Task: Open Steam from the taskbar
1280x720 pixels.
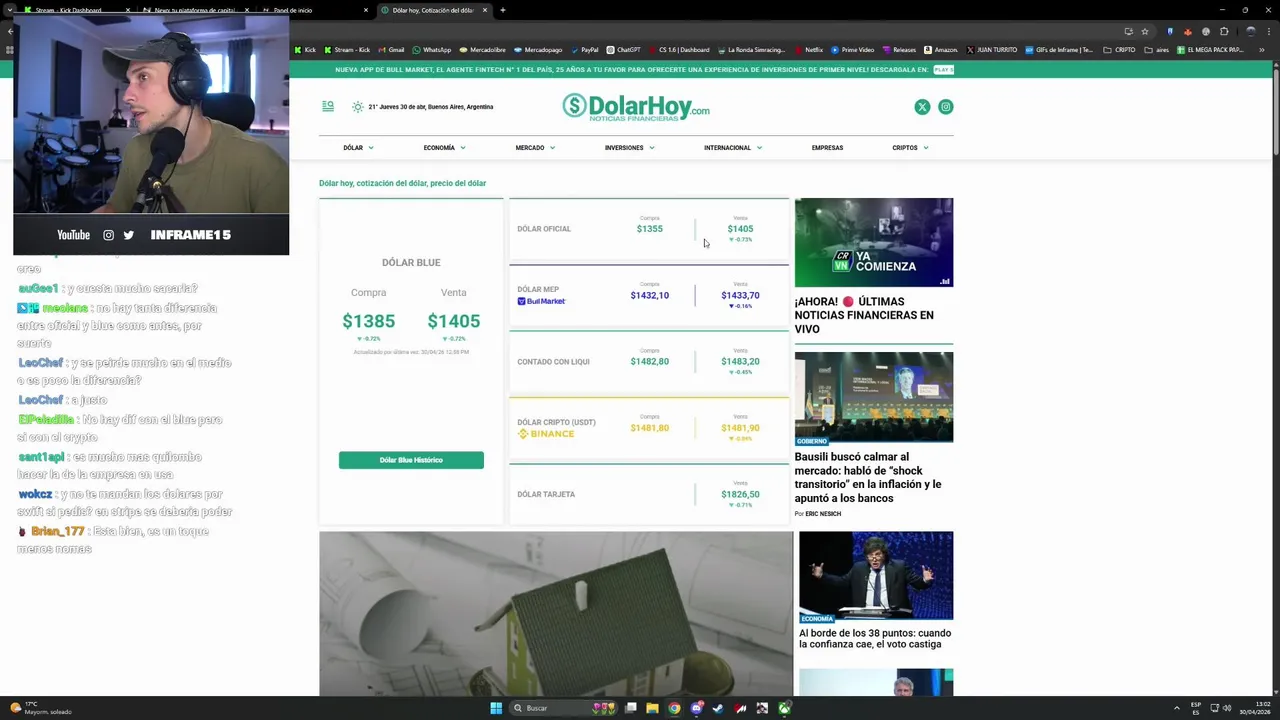Action: [718, 708]
